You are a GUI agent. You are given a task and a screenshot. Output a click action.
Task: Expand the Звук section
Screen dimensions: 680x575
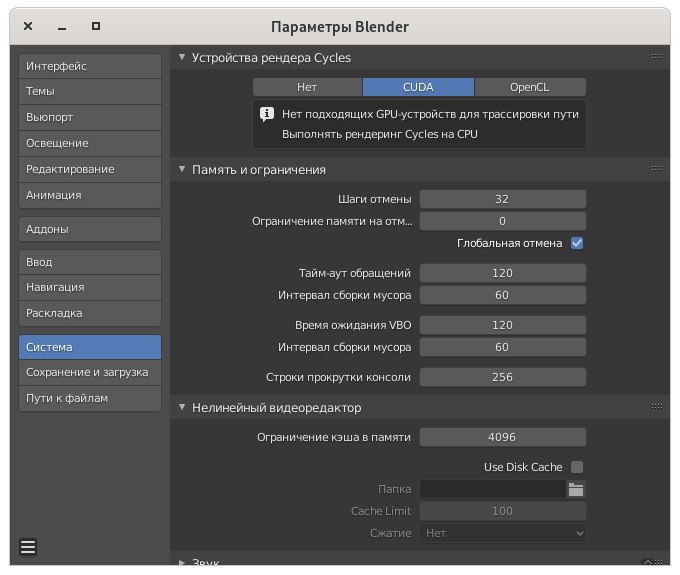coord(182,562)
